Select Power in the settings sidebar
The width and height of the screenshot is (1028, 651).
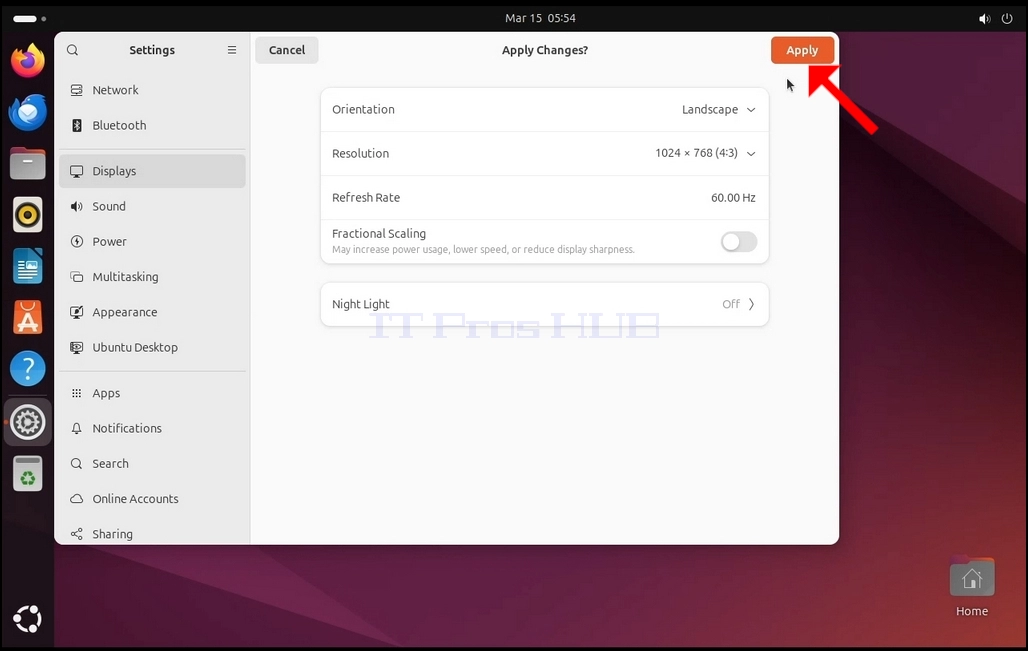pyautogui.click(x=152, y=241)
